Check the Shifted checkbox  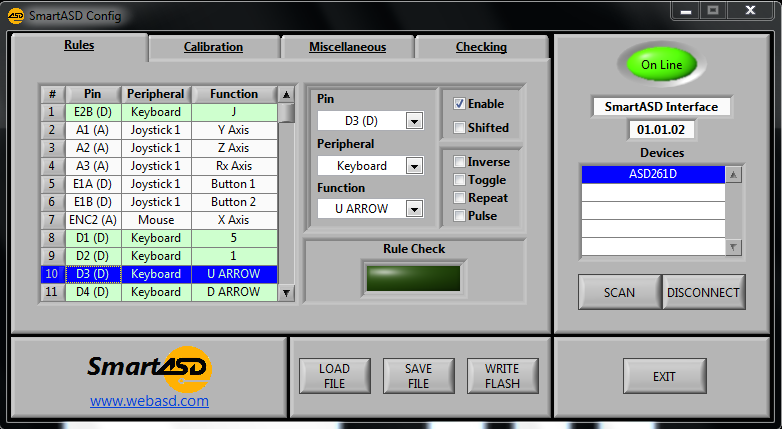(459, 128)
